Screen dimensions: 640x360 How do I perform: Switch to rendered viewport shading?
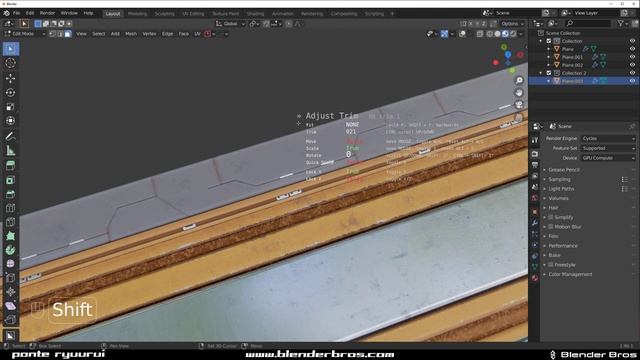(513, 34)
